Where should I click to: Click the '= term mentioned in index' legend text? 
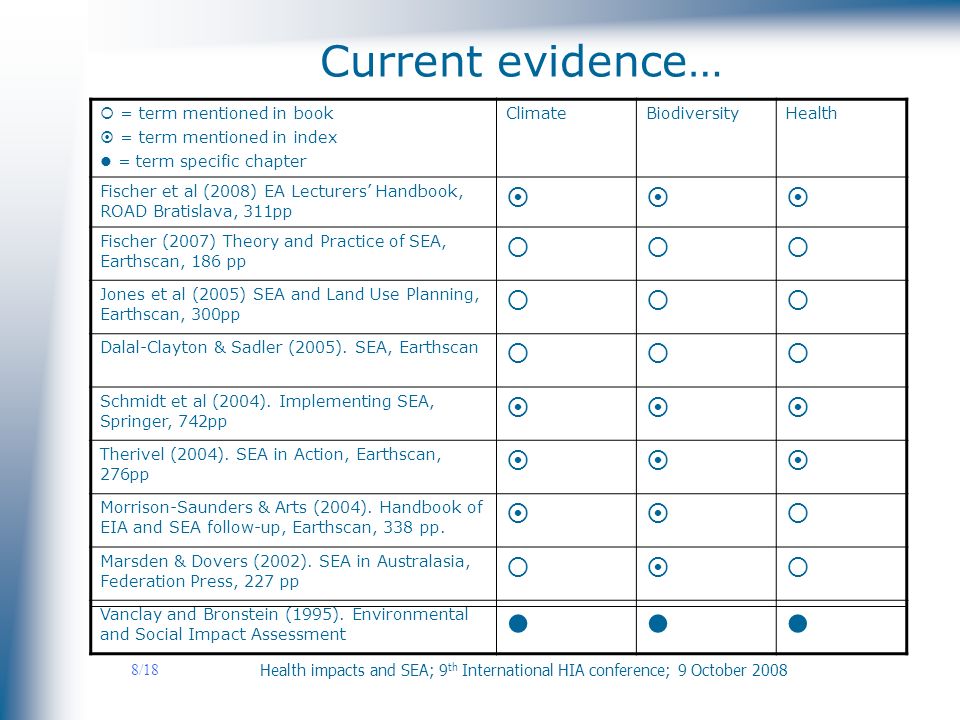pyautogui.click(x=229, y=137)
